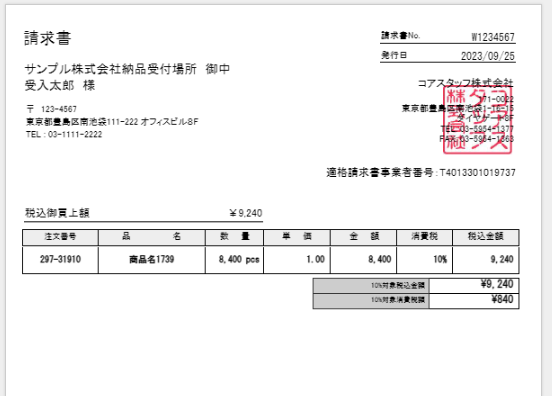Select quantity cell 8,400 pcs
This screenshot has height=396, width=552.
[x=234, y=259]
